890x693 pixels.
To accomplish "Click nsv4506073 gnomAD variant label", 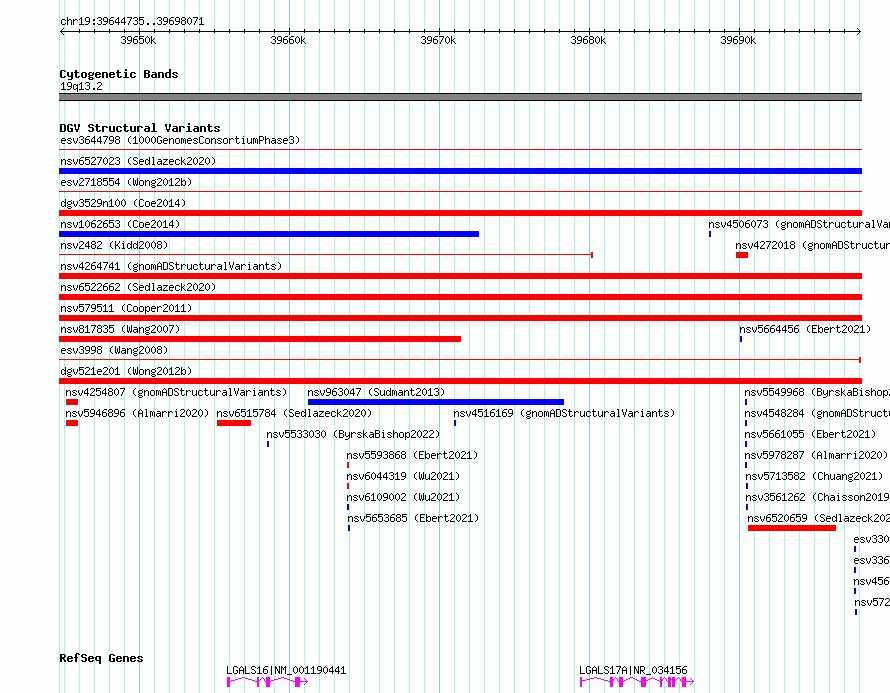I will [799, 224].
